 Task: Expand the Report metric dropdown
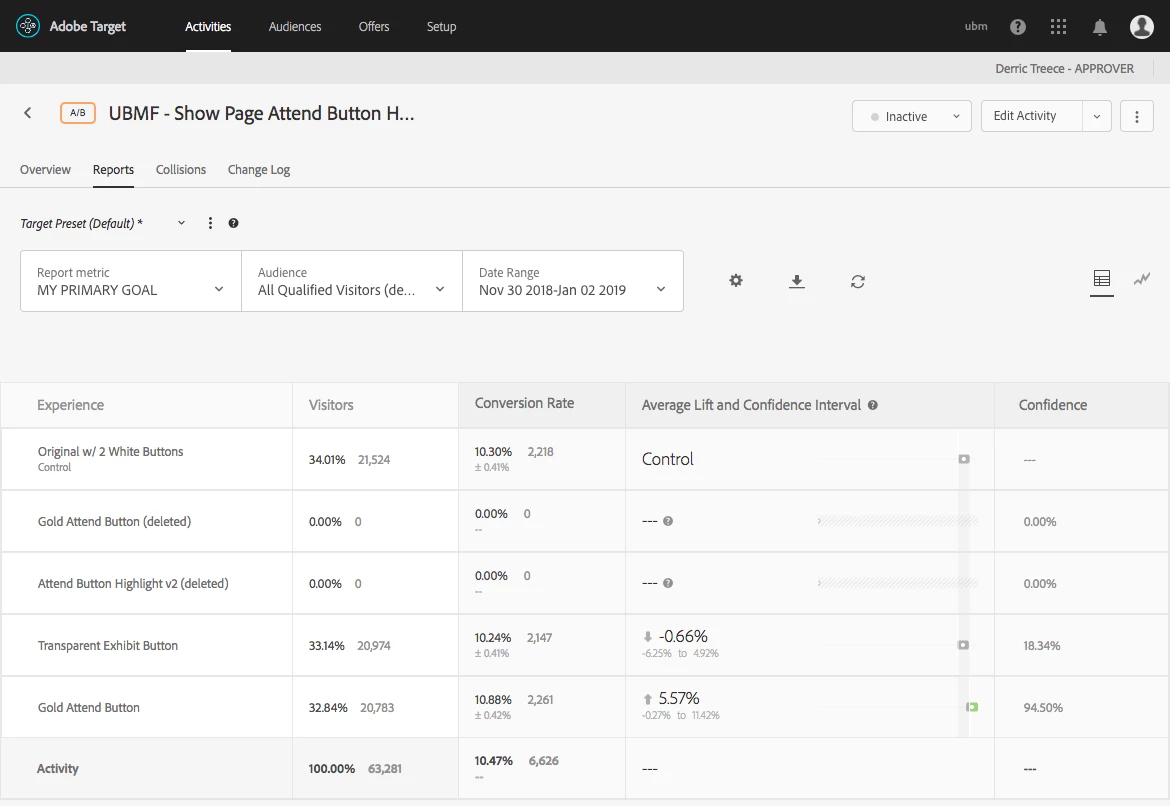[x=131, y=281]
